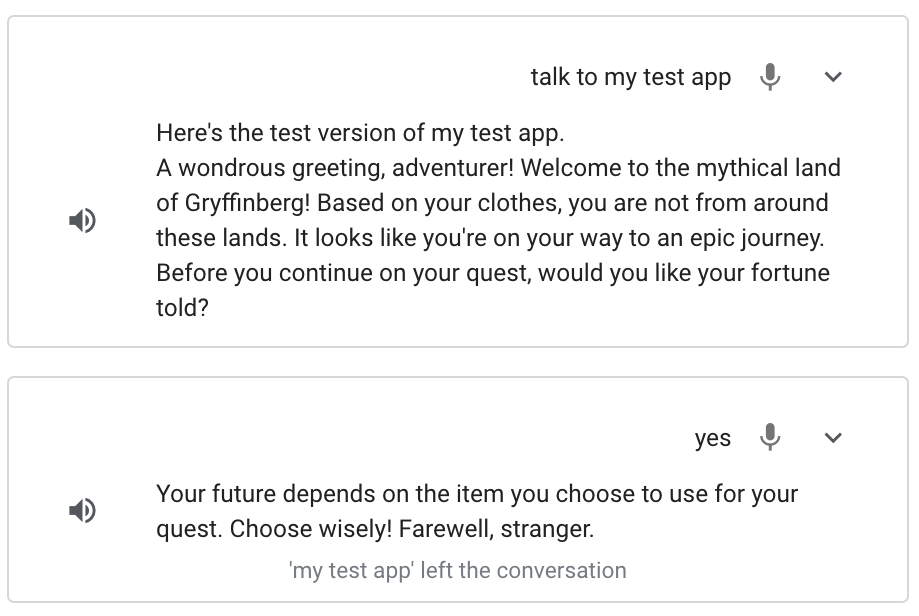Select the second conversation card
This screenshot has width=919, height=616.
459,485
